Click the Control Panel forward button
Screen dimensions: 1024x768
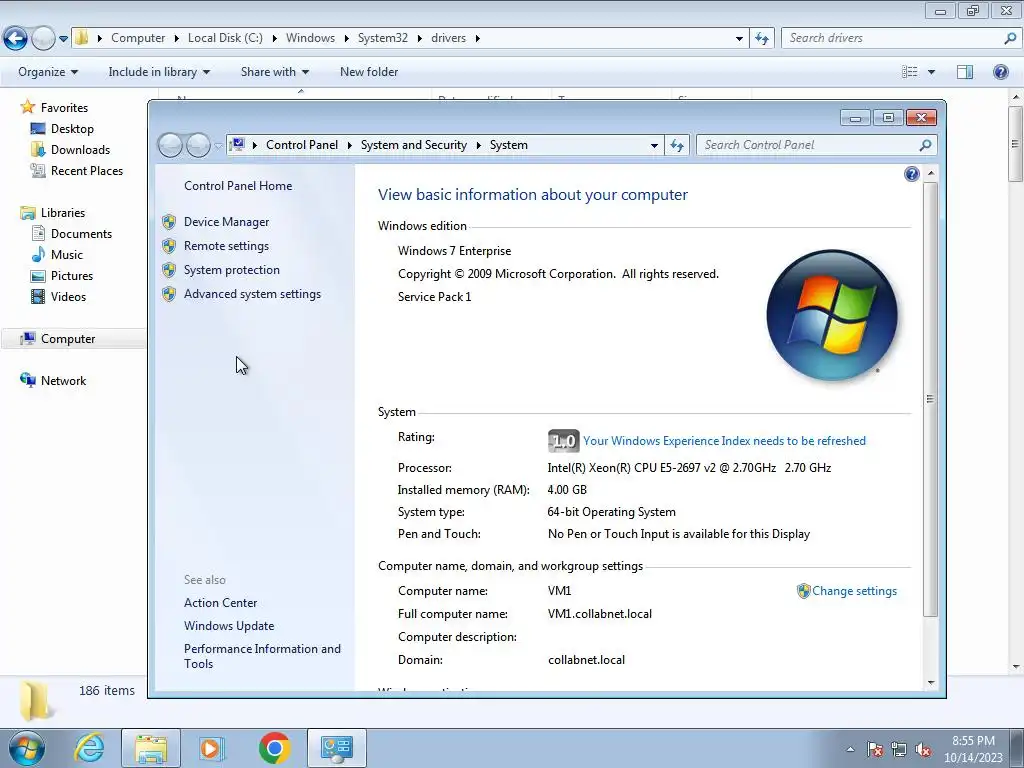pos(198,145)
